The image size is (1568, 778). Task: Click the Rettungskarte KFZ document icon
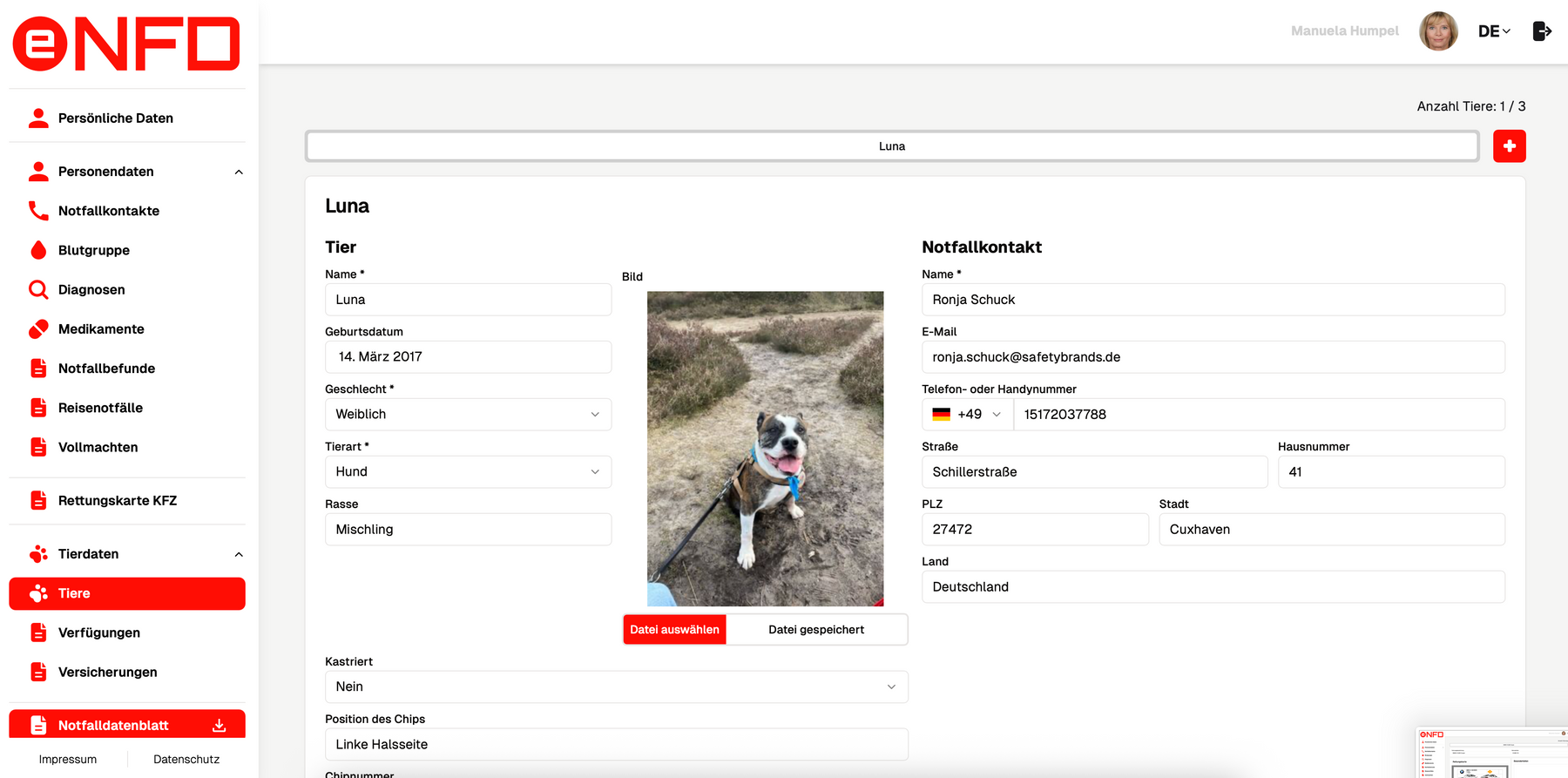click(38, 500)
